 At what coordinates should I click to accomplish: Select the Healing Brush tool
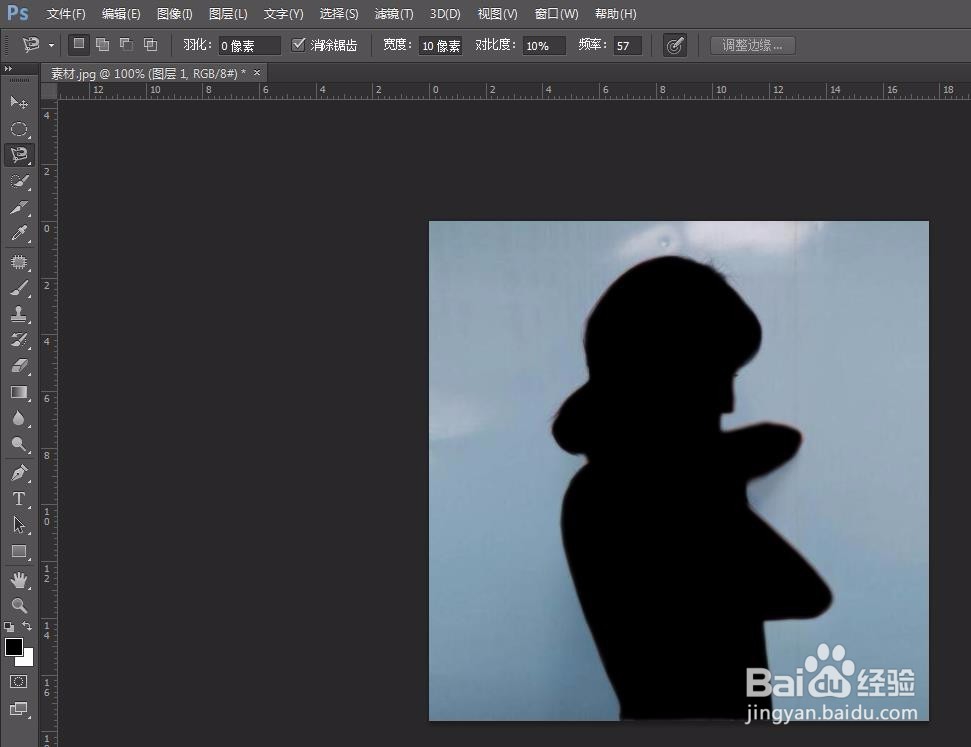pos(19,262)
